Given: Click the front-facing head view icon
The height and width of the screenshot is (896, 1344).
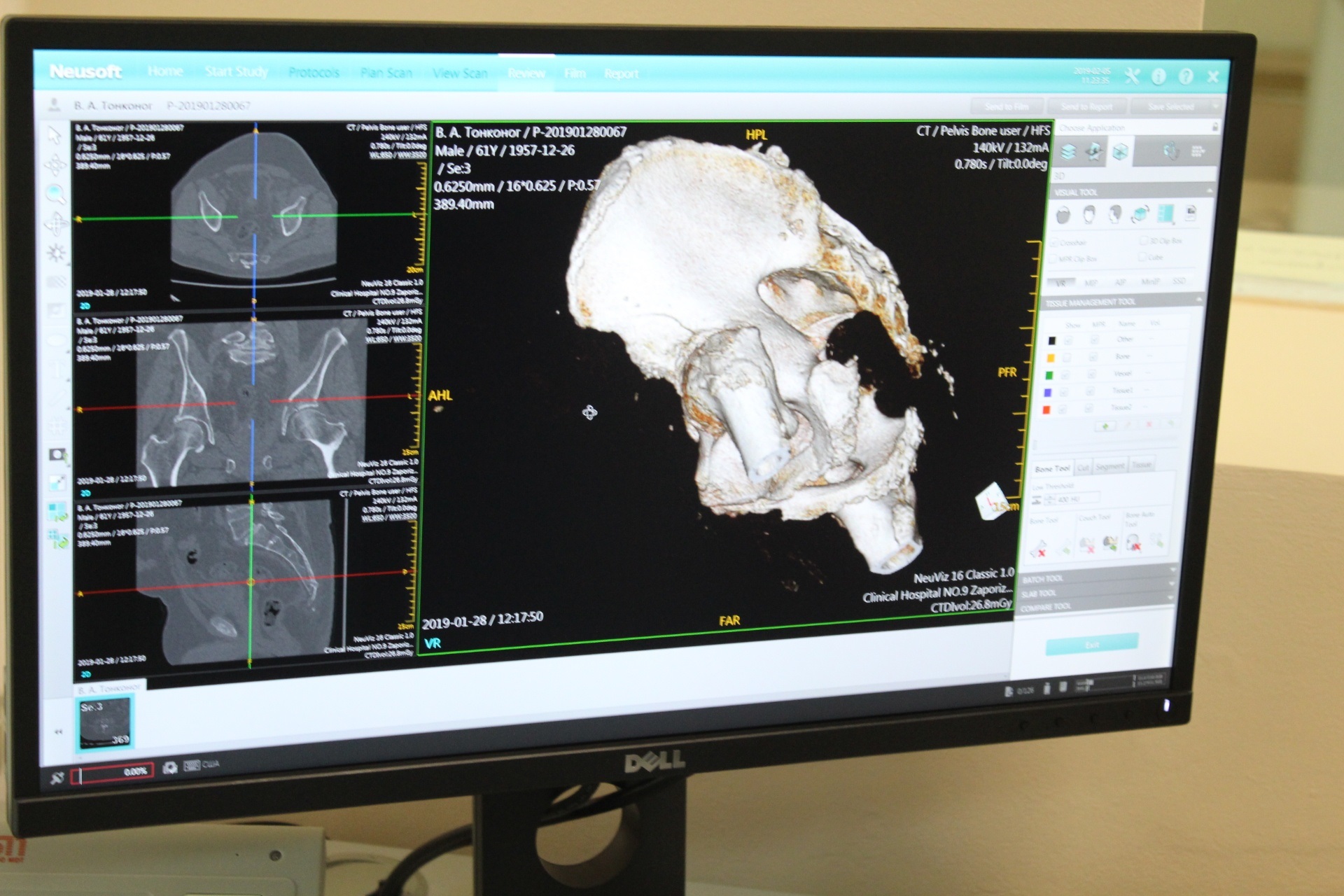Looking at the screenshot, I should point(1089,215).
